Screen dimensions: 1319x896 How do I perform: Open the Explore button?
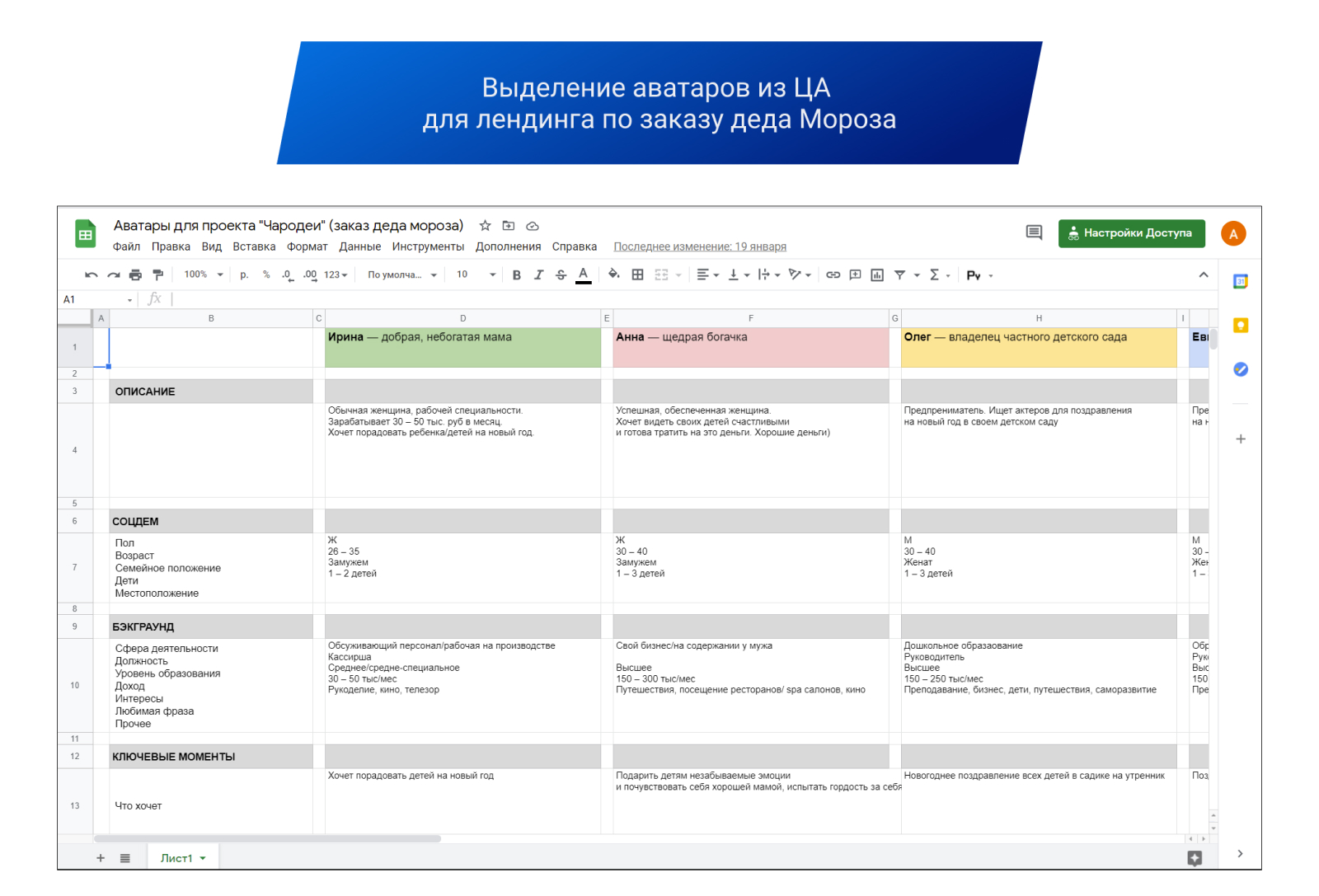[1195, 858]
